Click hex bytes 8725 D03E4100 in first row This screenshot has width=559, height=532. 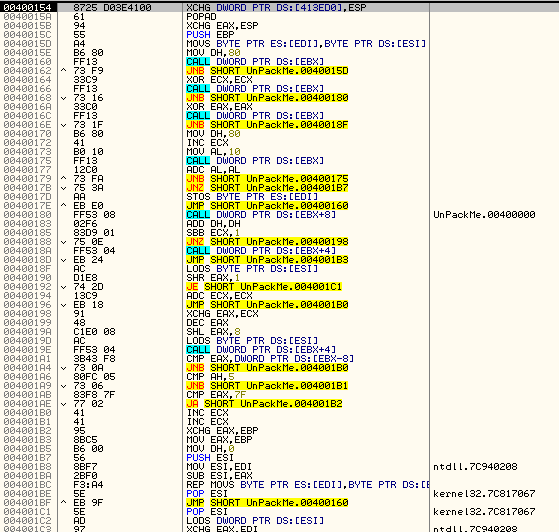click(112, 7)
